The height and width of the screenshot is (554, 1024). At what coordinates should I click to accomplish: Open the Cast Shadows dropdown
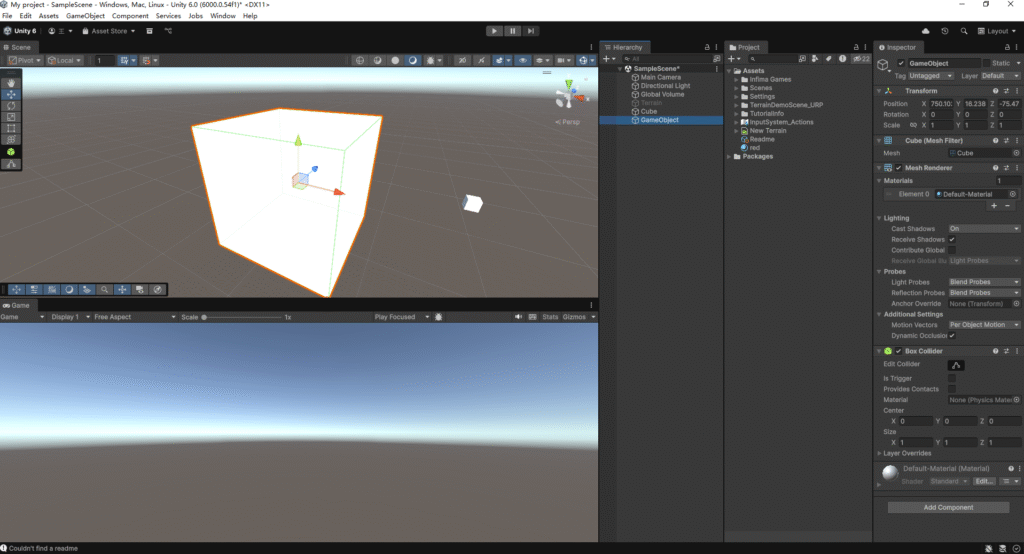(x=984, y=229)
